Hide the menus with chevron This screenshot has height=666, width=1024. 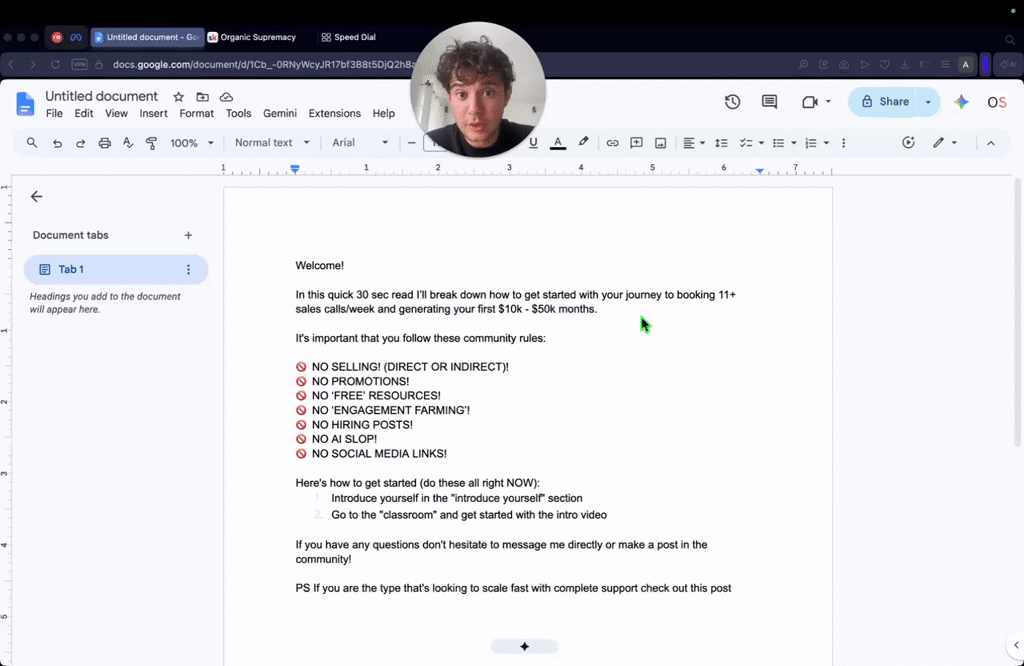tap(991, 143)
